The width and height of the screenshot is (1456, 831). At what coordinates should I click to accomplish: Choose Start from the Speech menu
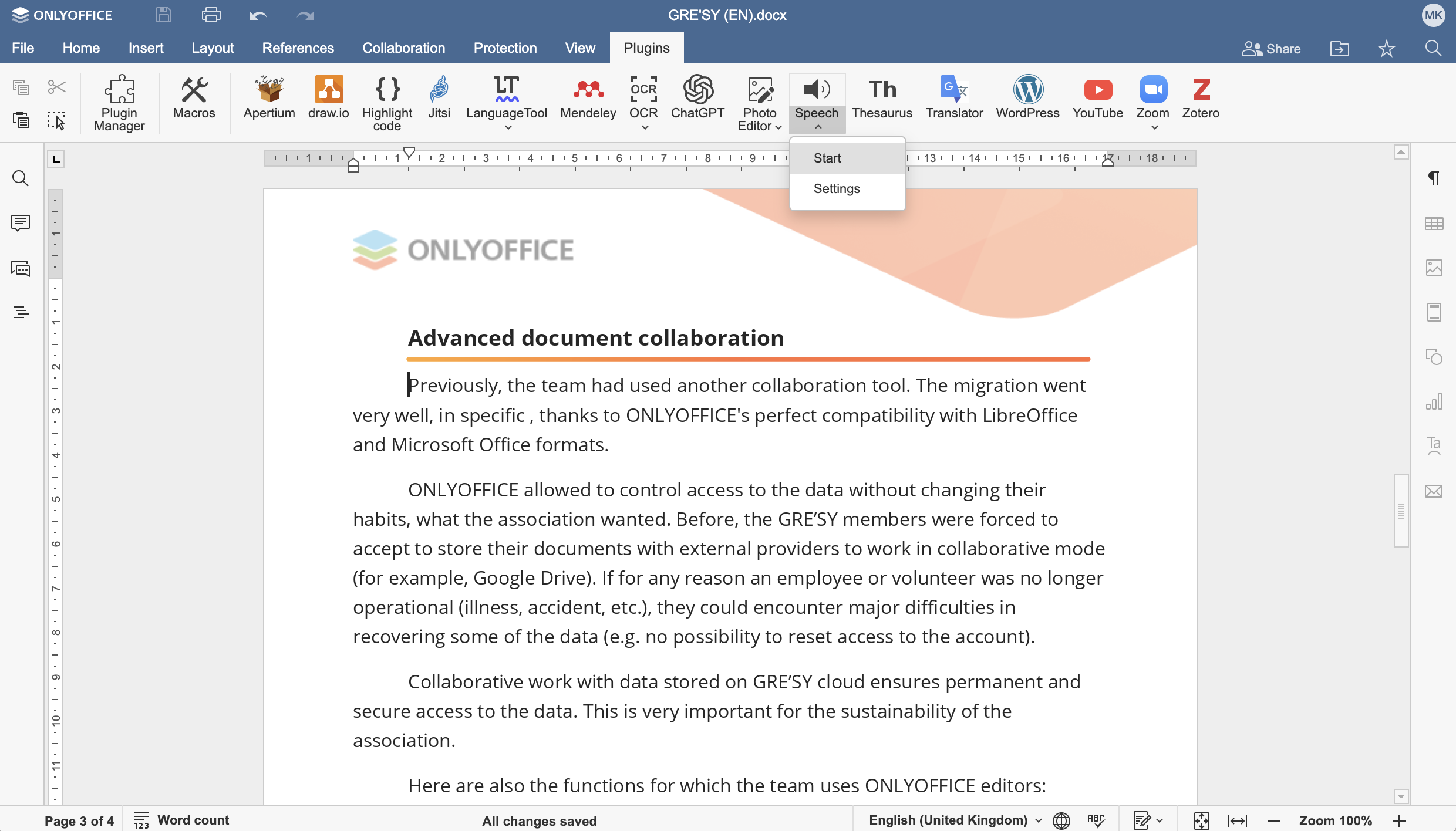(x=827, y=158)
